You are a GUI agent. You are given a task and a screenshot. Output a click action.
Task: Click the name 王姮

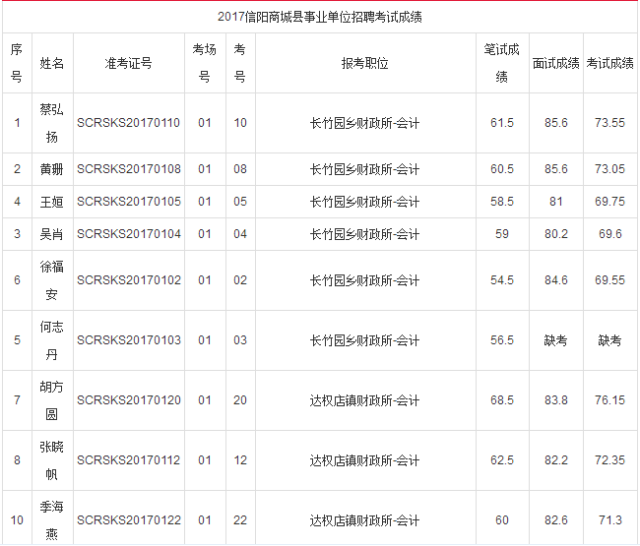[52, 202]
